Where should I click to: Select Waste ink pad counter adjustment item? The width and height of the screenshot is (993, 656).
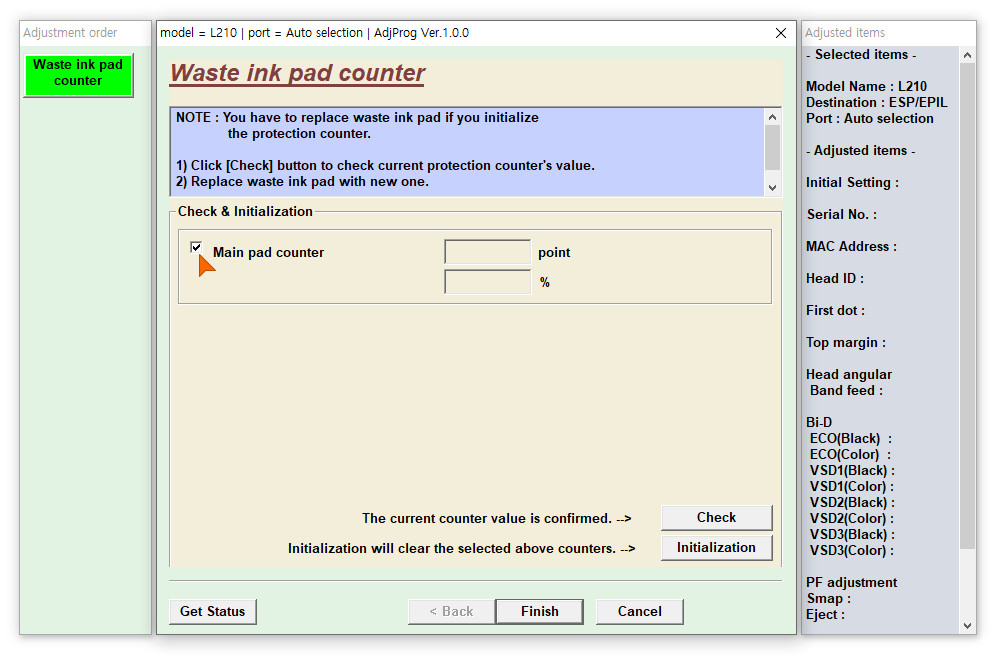pos(78,75)
